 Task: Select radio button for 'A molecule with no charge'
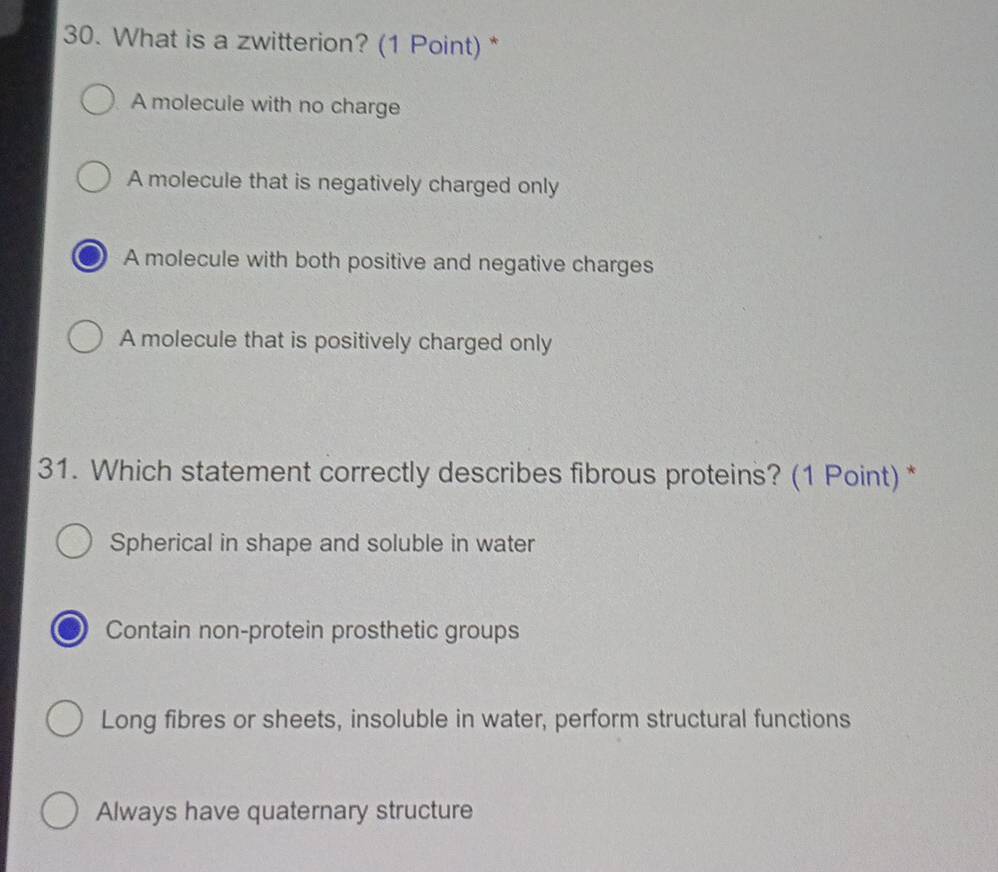click(98, 102)
